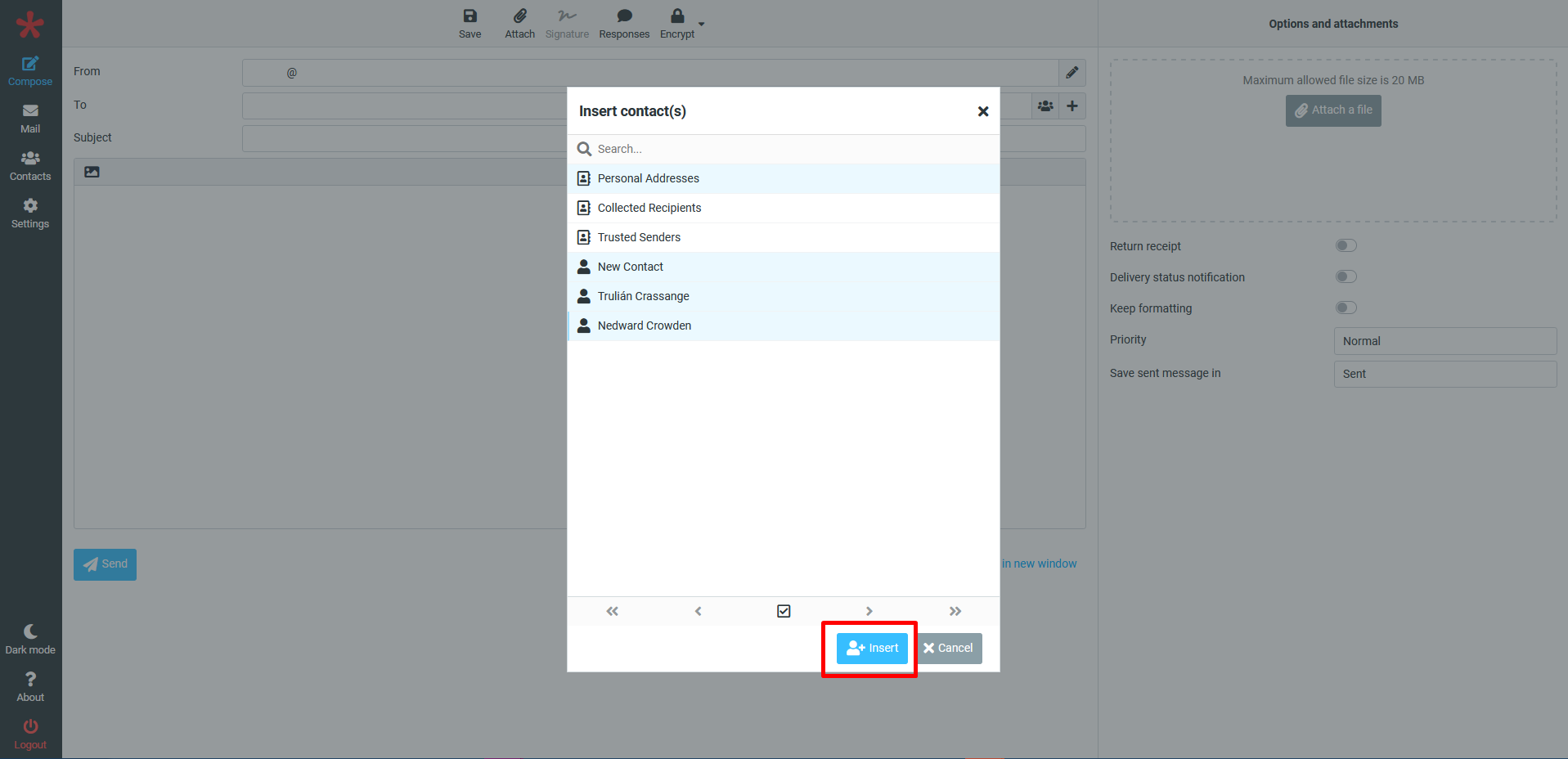Click the add contact group icon beside To
Viewport: 1568px width, 759px height.
pyautogui.click(x=1045, y=106)
